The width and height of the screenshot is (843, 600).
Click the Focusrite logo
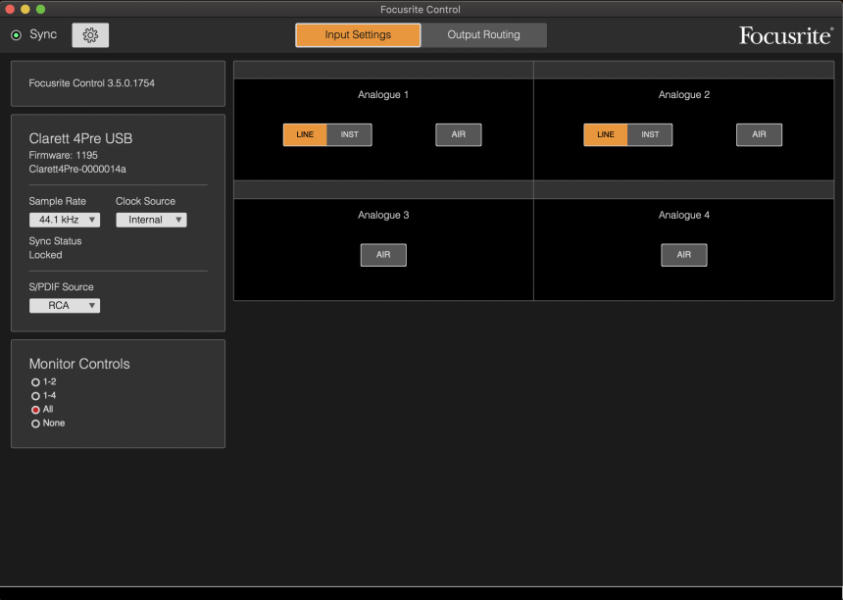pyautogui.click(x=784, y=34)
